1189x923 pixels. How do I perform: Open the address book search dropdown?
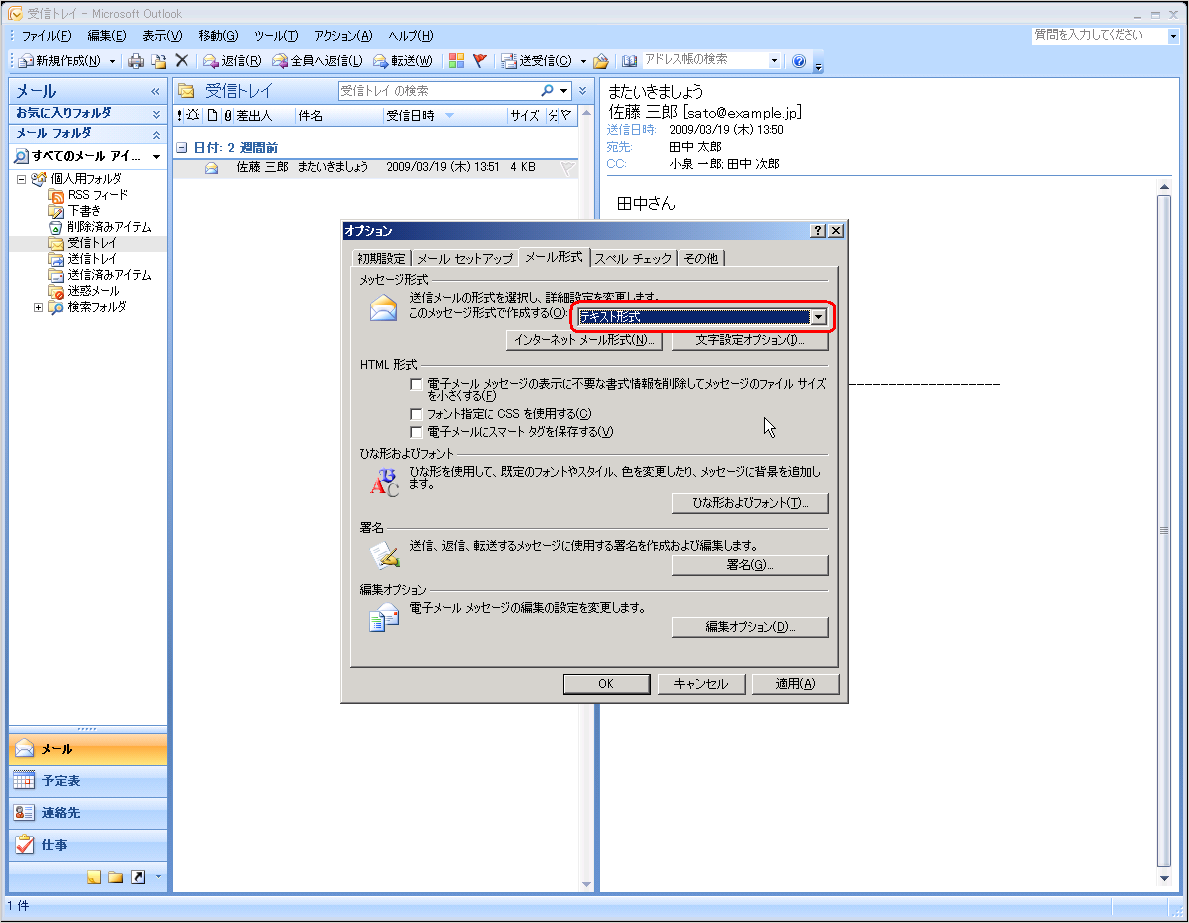tap(774, 60)
